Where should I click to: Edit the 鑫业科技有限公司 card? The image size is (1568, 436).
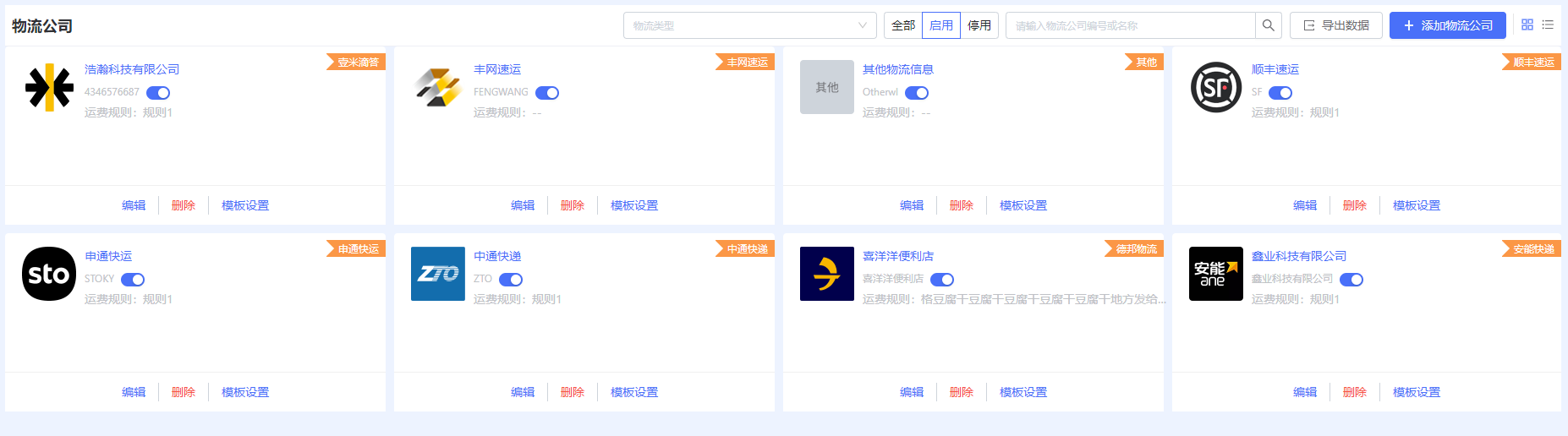(1305, 392)
